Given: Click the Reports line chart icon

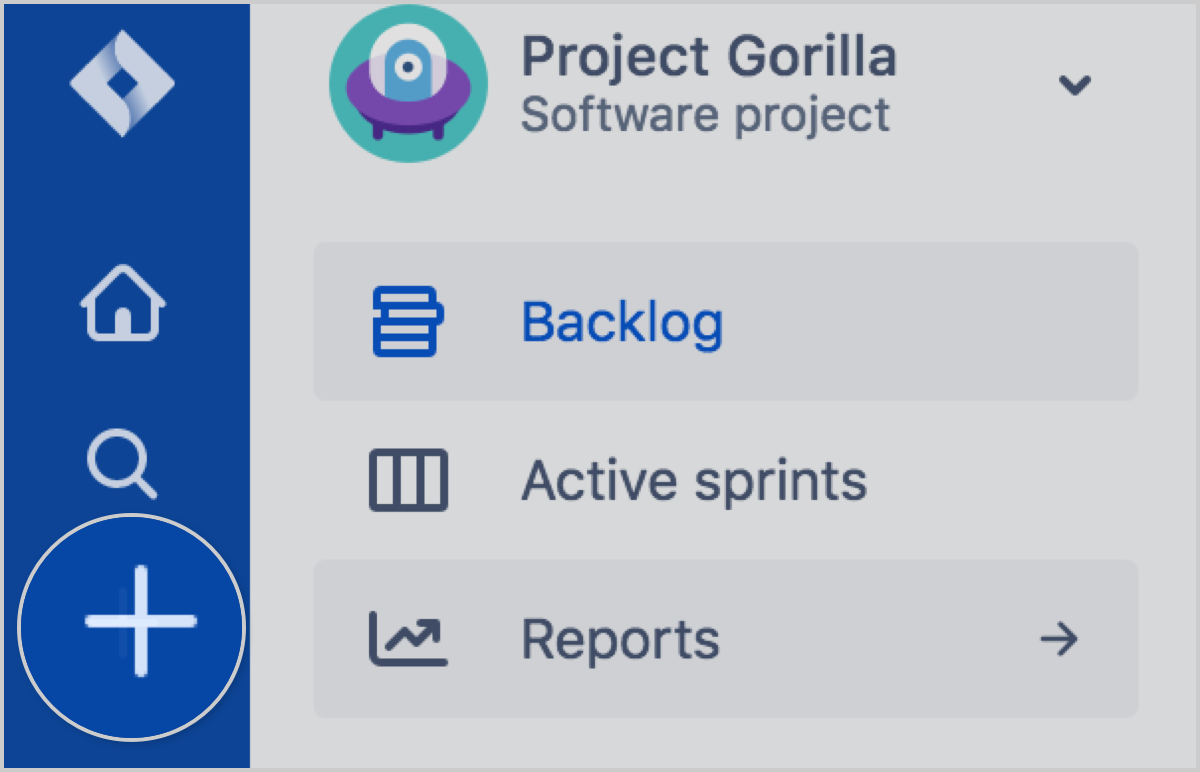Looking at the screenshot, I should [x=408, y=638].
